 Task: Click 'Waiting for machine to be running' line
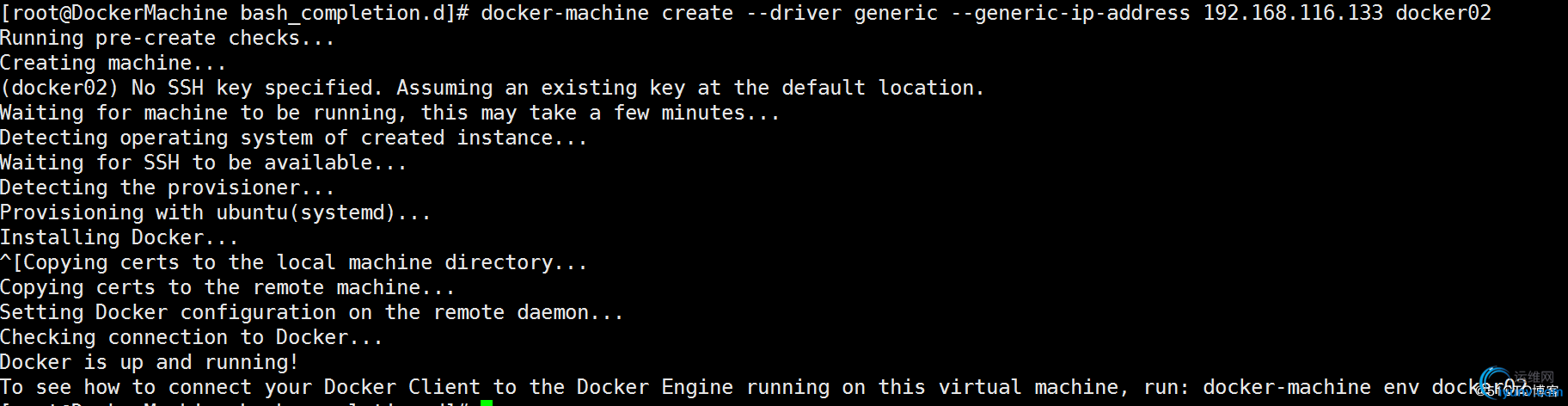[x=390, y=113]
